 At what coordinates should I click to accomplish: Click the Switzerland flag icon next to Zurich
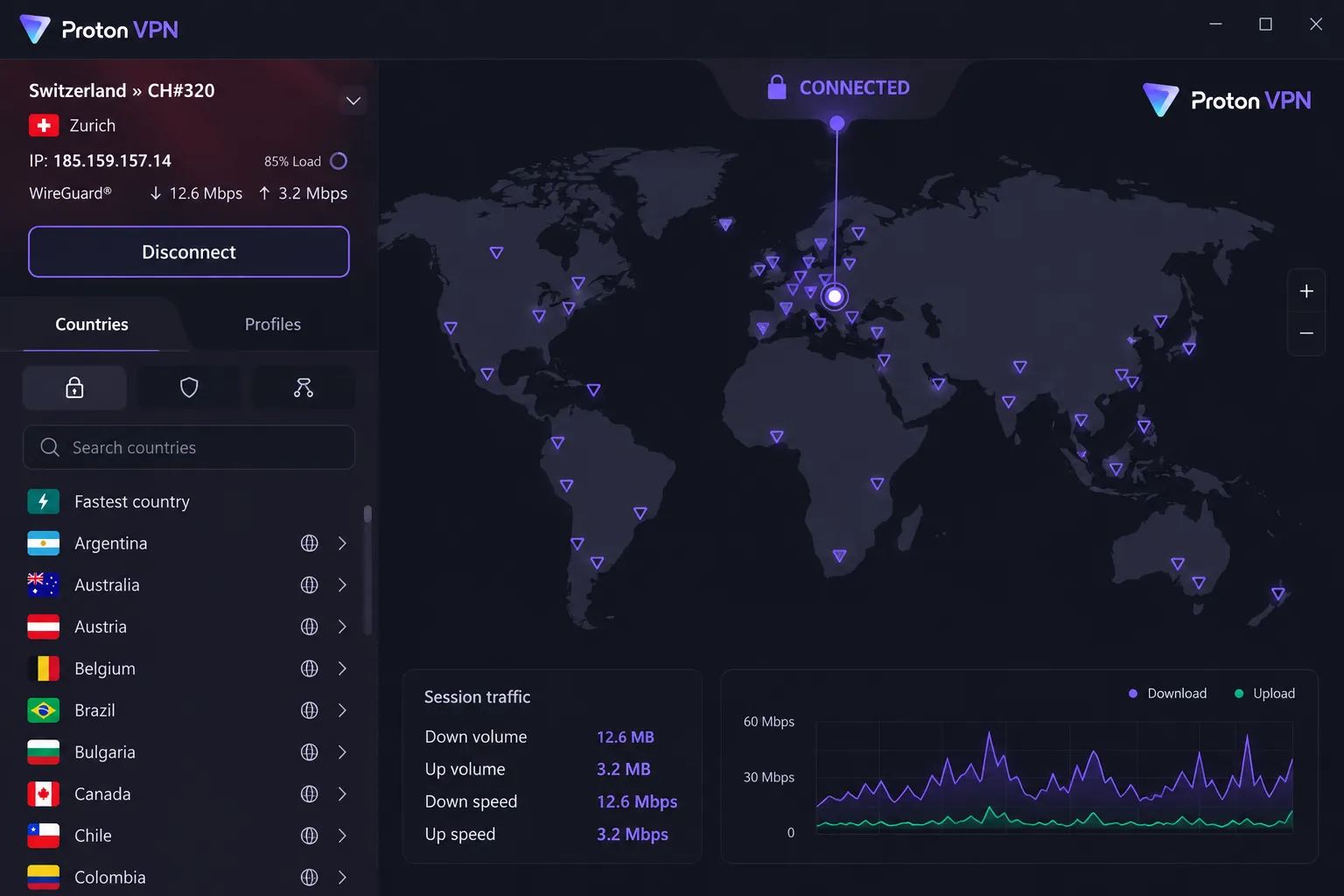[x=44, y=126]
